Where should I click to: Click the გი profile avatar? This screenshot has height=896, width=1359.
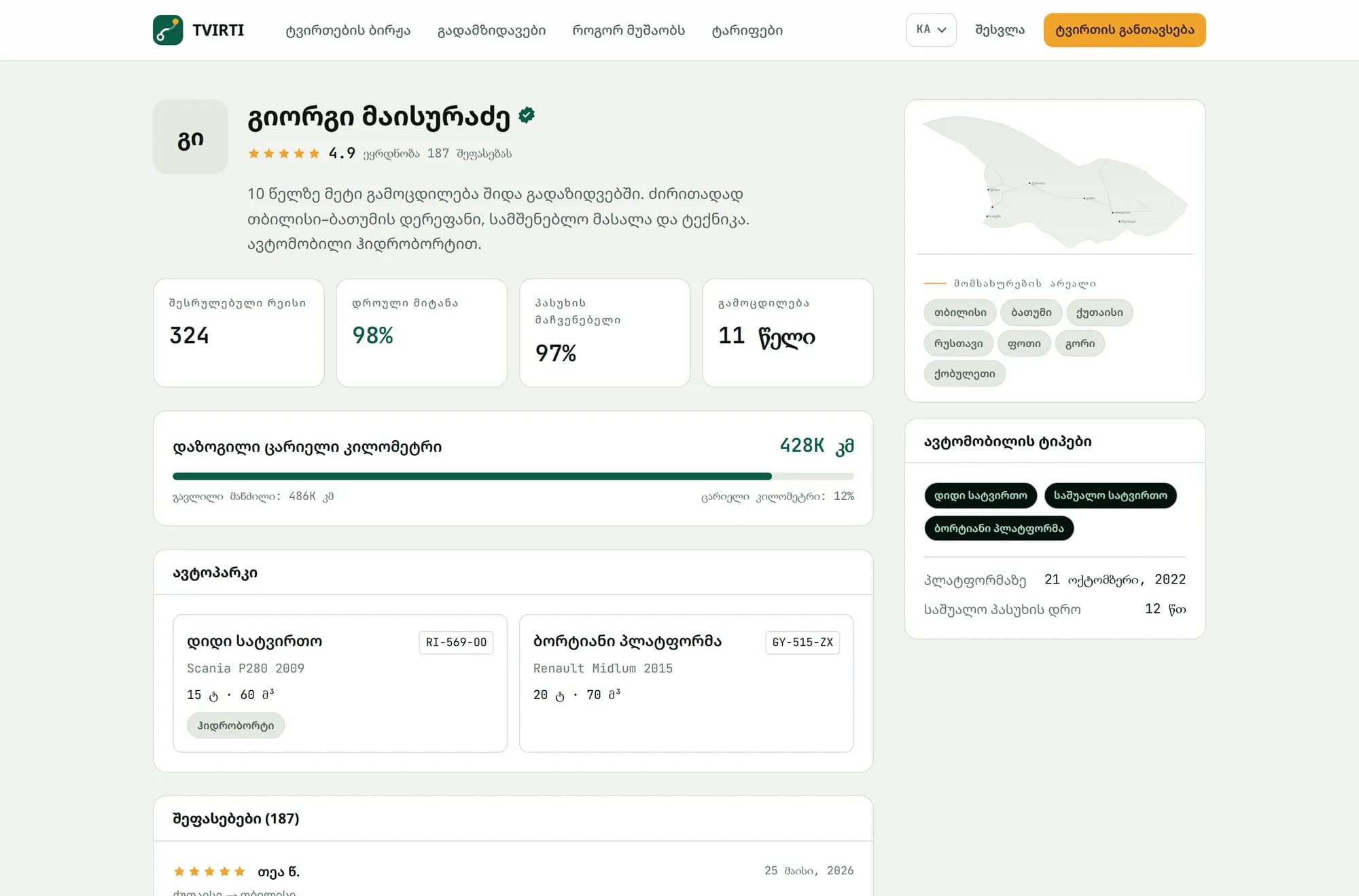[x=191, y=137]
